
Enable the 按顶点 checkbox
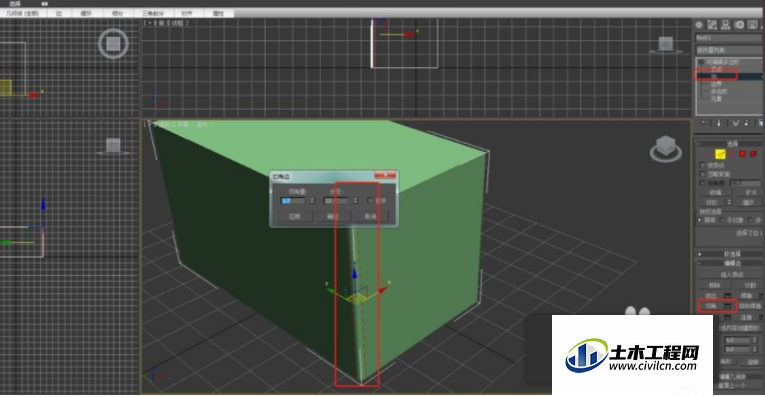point(703,165)
